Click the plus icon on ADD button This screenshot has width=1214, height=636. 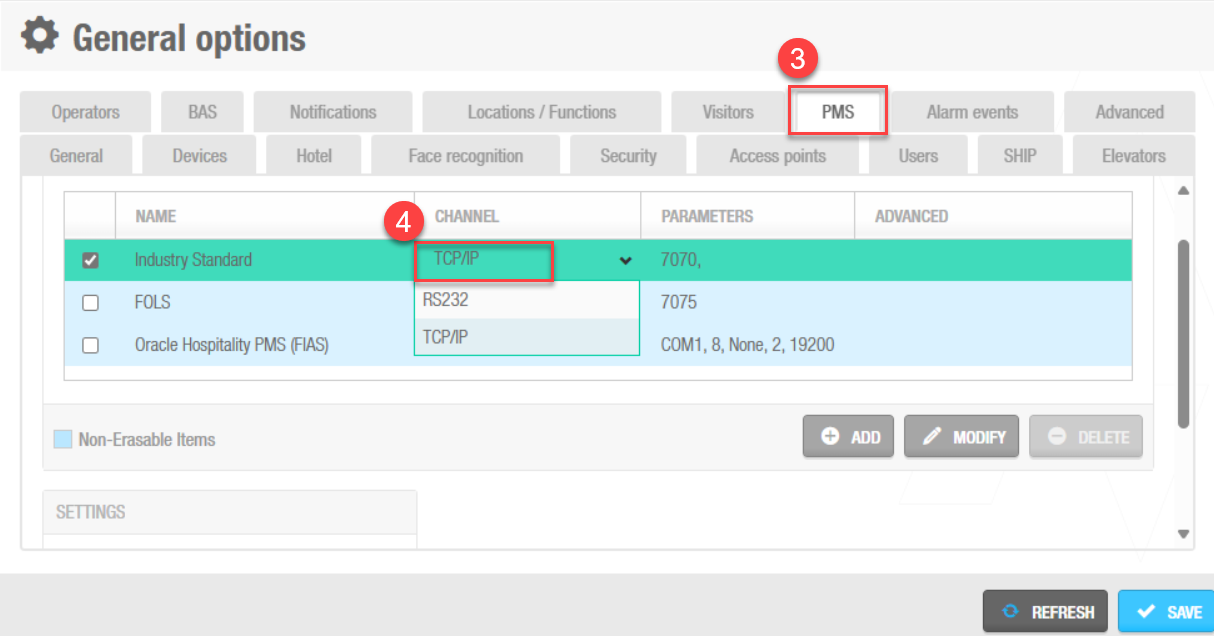830,437
